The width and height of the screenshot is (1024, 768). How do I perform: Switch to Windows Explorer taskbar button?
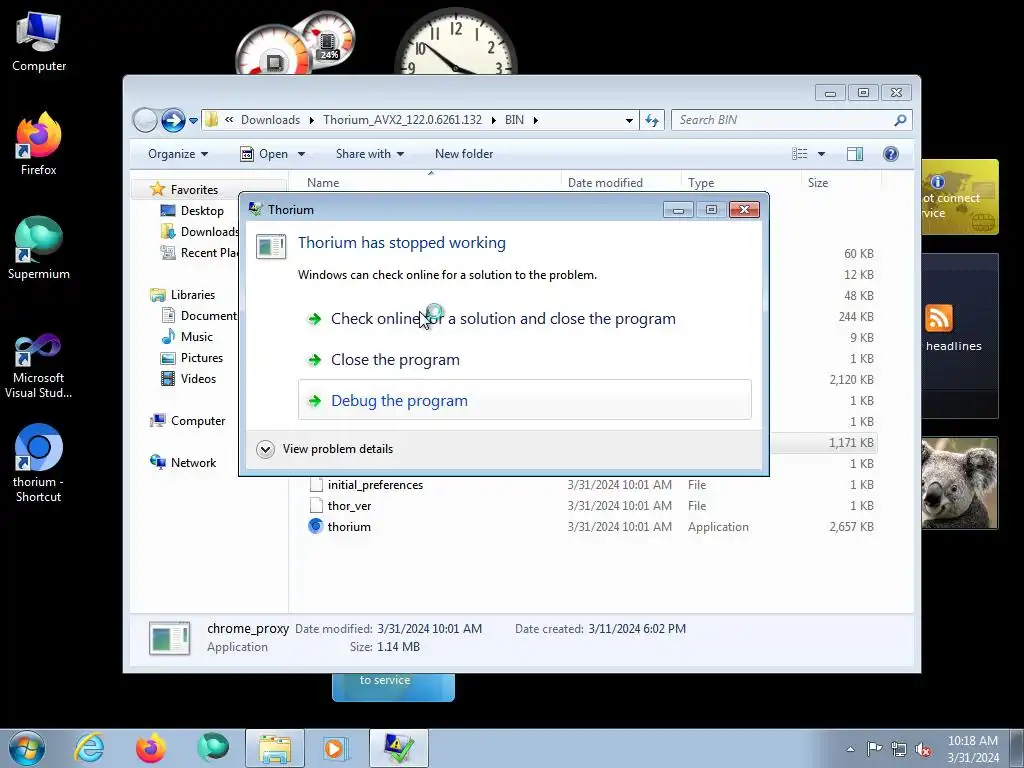275,748
